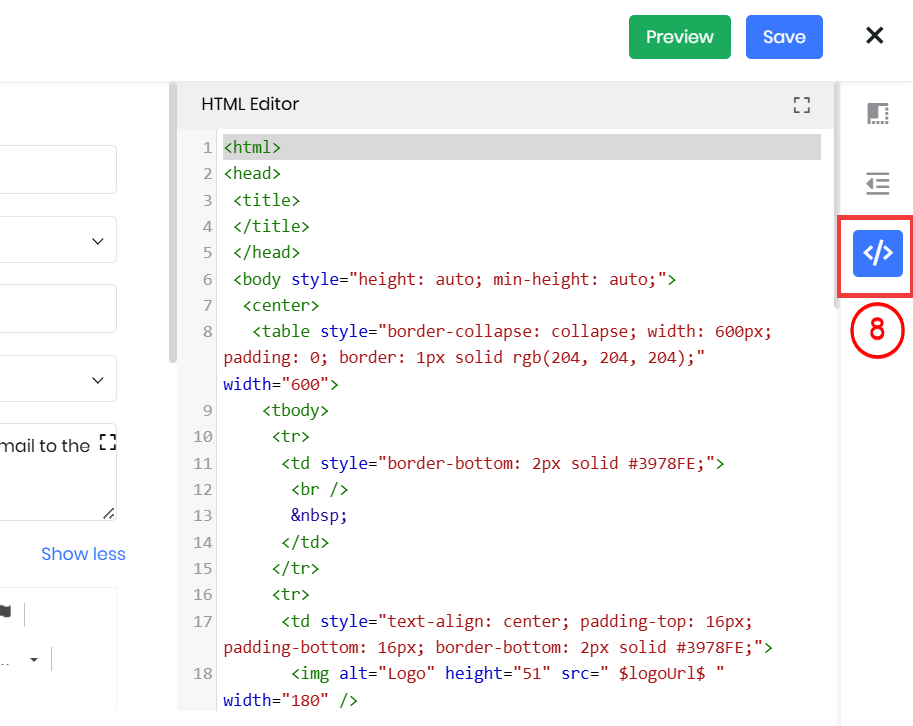Viewport: 913px width, 726px height.
Task: Expand the HTML Editor to fullscreen
Action: pos(802,105)
